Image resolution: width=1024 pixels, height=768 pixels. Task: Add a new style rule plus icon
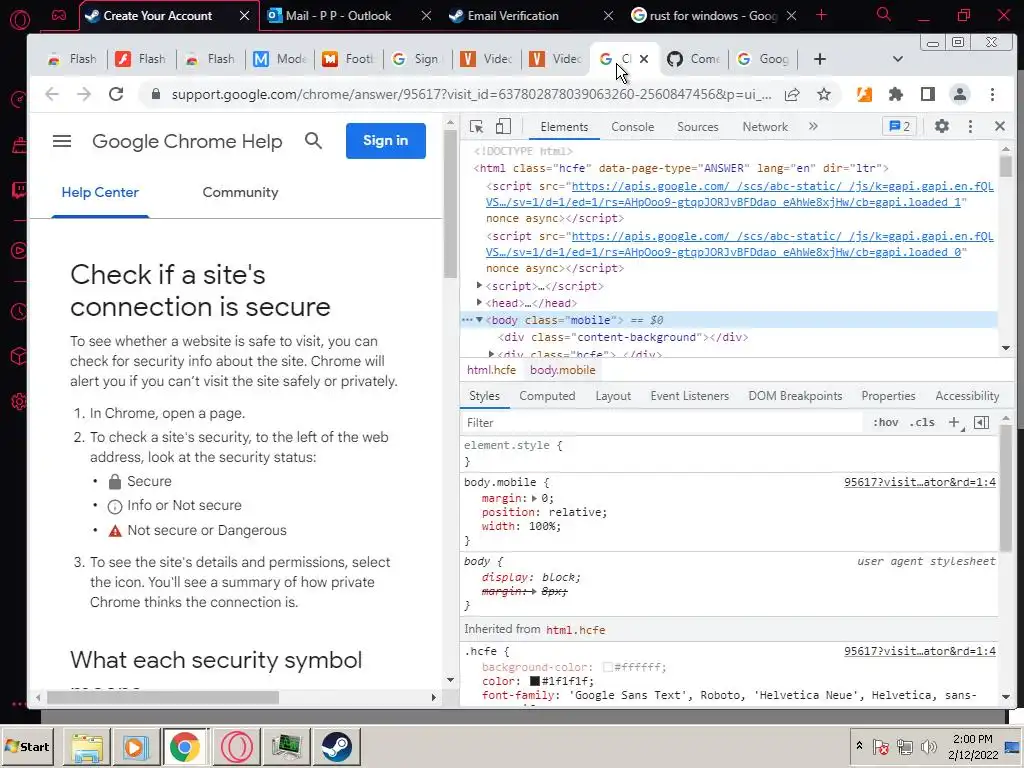(x=955, y=423)
